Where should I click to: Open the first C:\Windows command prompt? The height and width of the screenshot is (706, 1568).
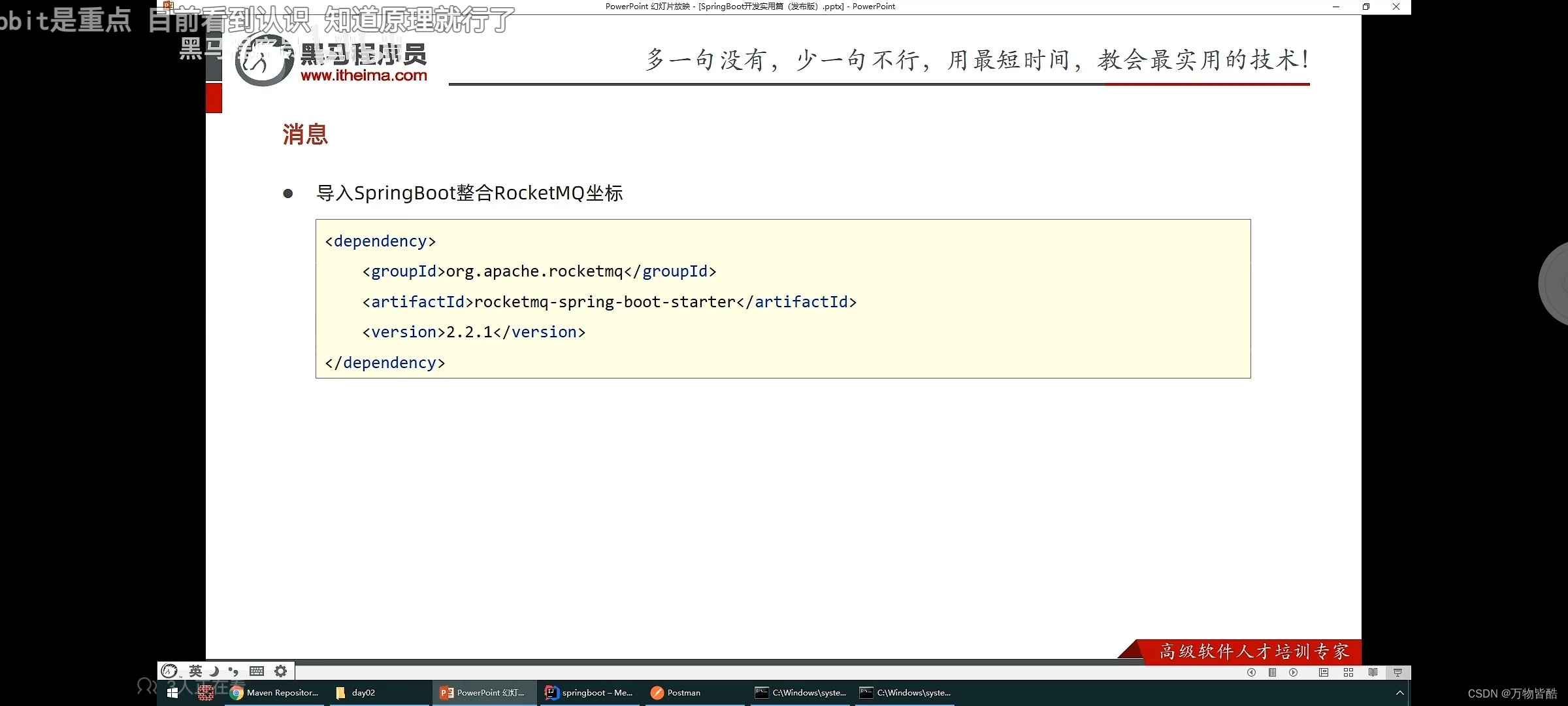pos(801,693)
